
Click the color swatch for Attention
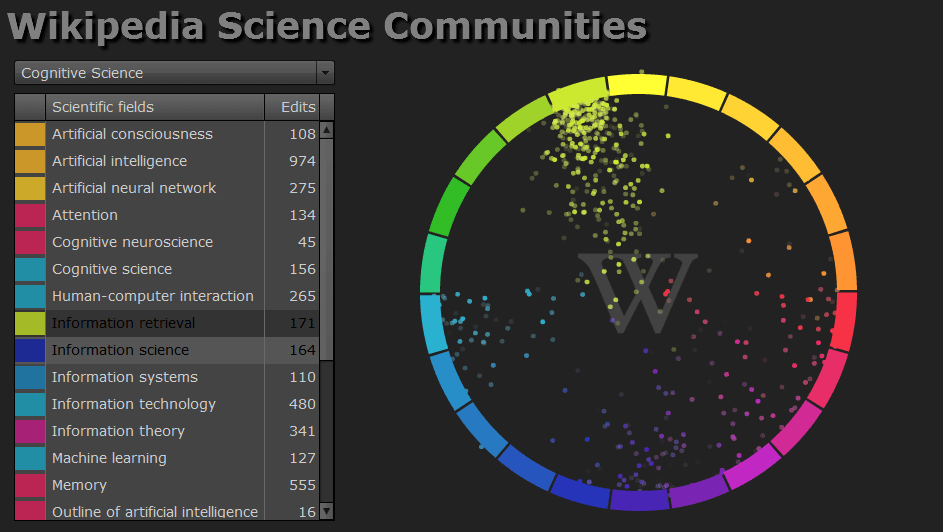coord(30,216)
